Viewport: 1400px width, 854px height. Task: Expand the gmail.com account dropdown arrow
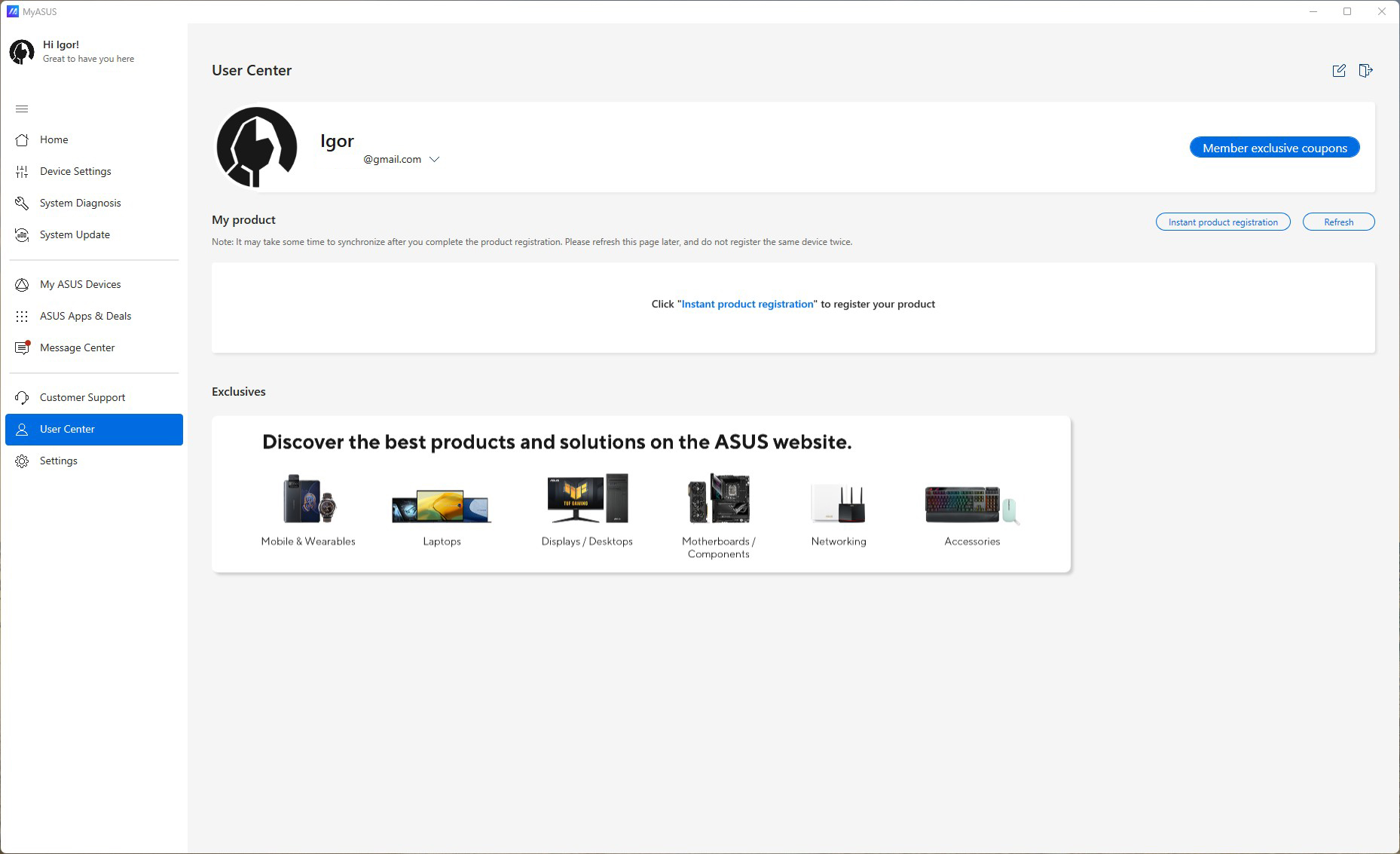(x=434, y=160)
